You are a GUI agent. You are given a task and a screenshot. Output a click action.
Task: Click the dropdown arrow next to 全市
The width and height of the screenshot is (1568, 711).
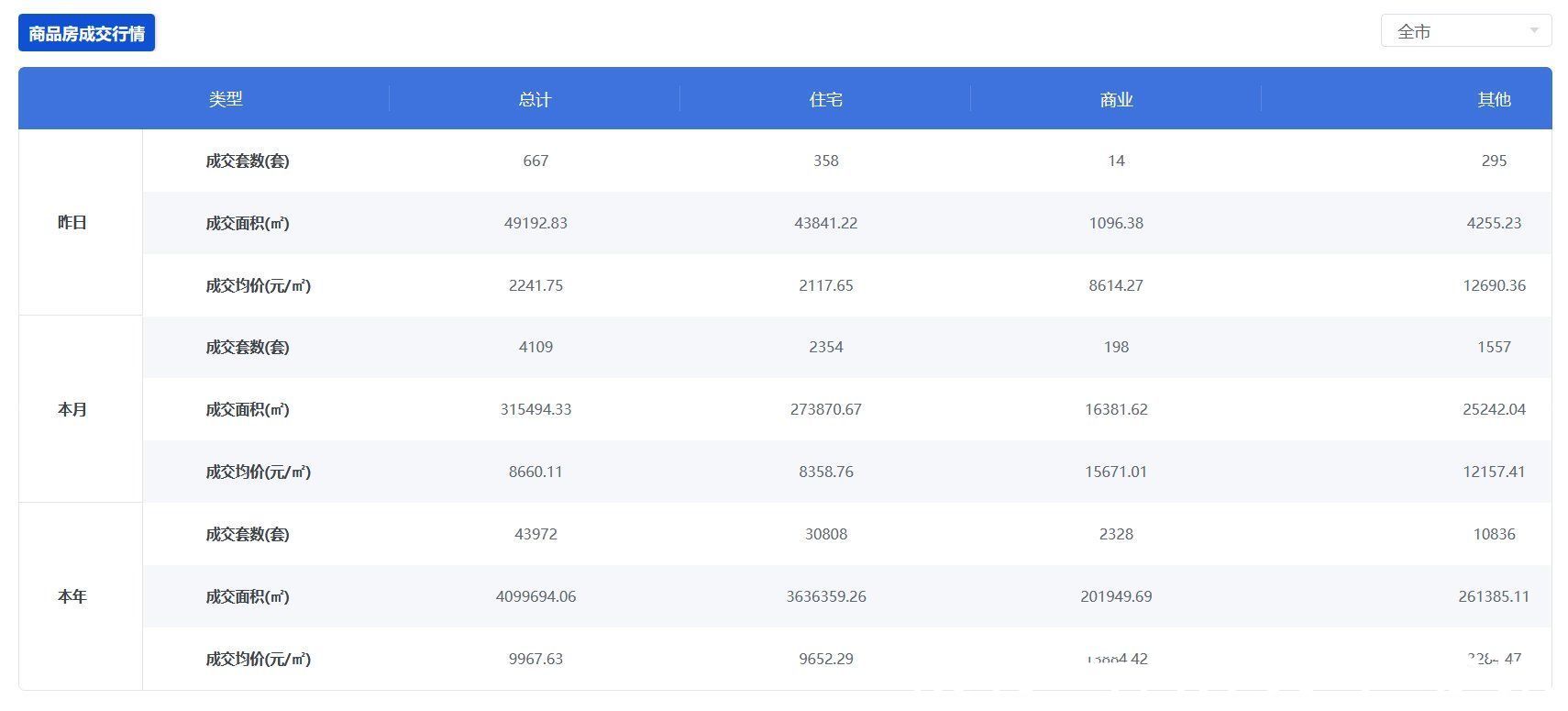point(1534,31)
